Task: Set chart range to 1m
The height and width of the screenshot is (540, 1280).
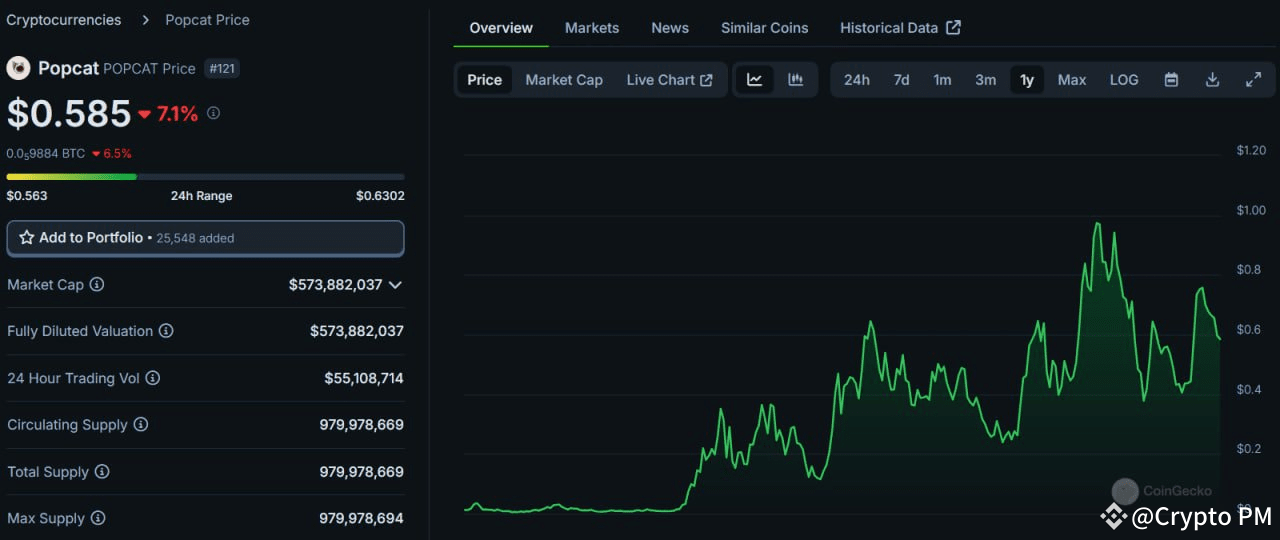Action: 943,80
